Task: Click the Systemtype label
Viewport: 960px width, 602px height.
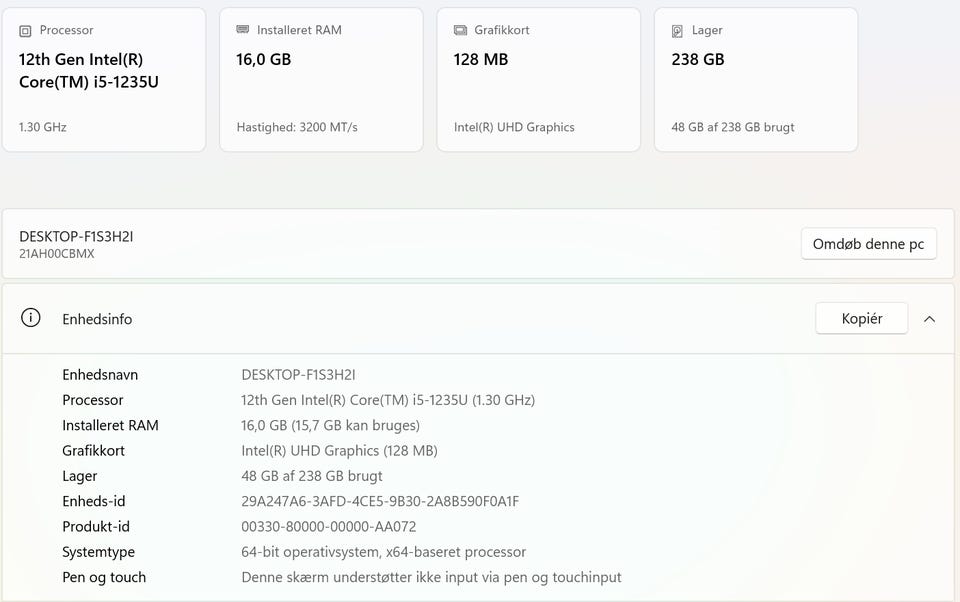Action: tap(99, 552)
